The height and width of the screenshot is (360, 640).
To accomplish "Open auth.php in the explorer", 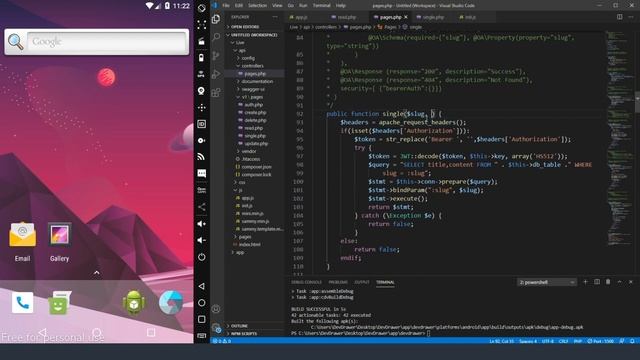I will click(253, 105).
